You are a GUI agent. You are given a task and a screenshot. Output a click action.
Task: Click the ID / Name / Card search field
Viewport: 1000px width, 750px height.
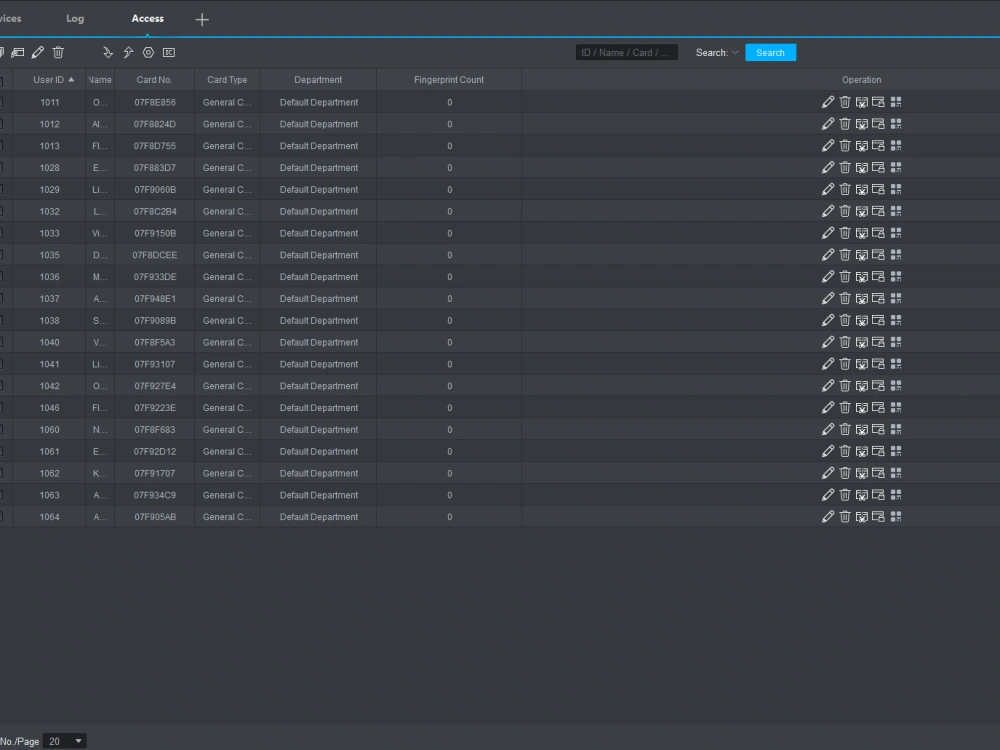pyautogui.click(x=626, y=52)
